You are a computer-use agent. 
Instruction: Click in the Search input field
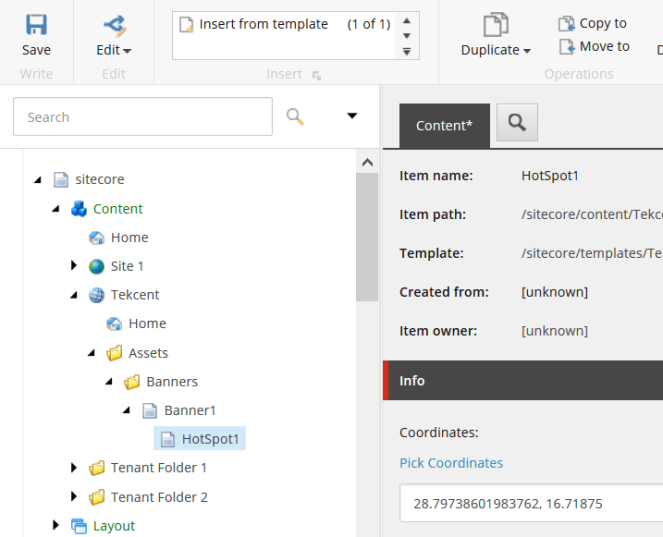(142, 117)
